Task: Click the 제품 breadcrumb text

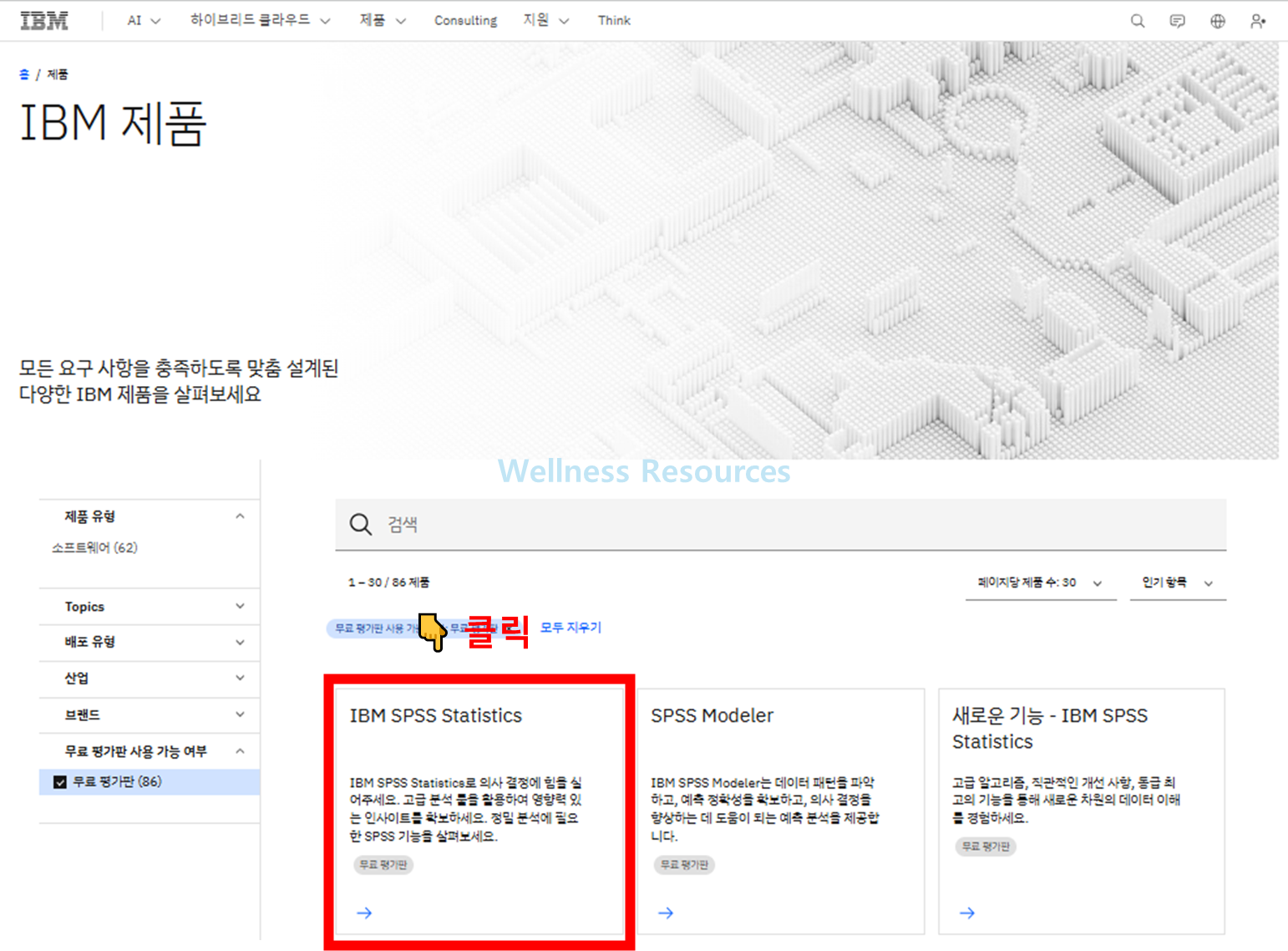Action: (x=58, y=74)
